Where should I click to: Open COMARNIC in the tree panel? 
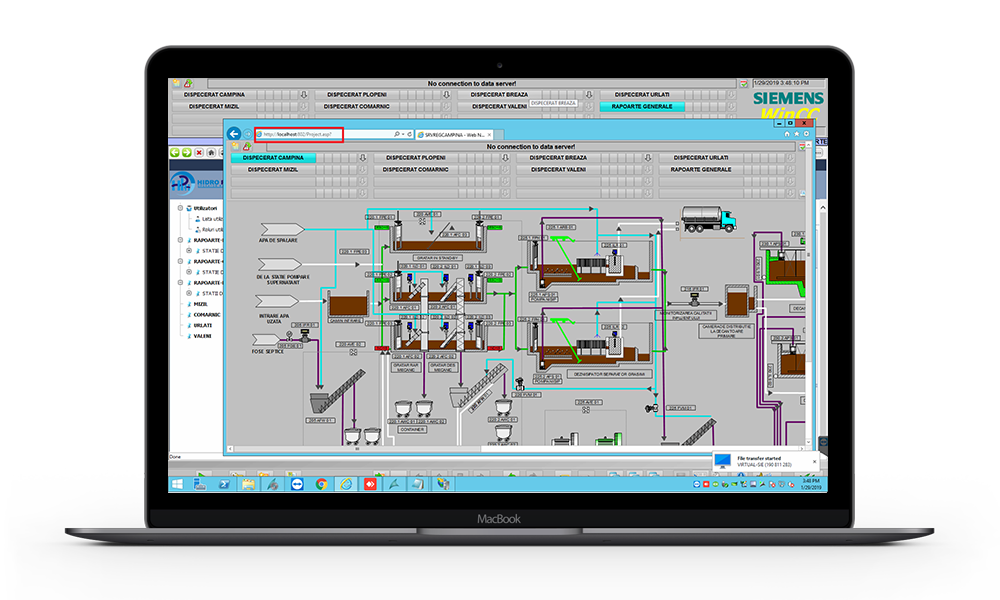pos(207,315)
